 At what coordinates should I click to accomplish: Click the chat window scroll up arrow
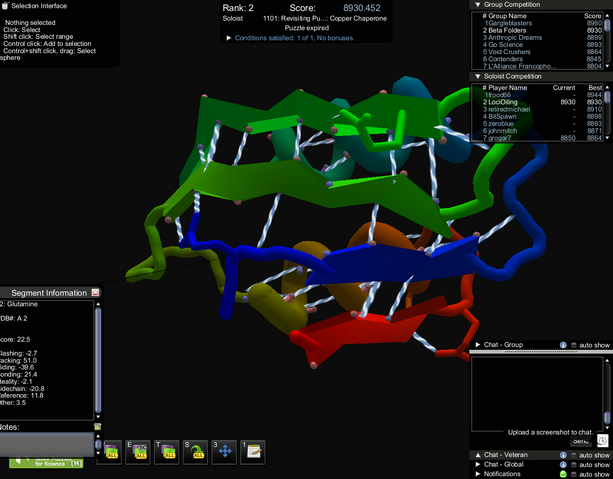607,361
